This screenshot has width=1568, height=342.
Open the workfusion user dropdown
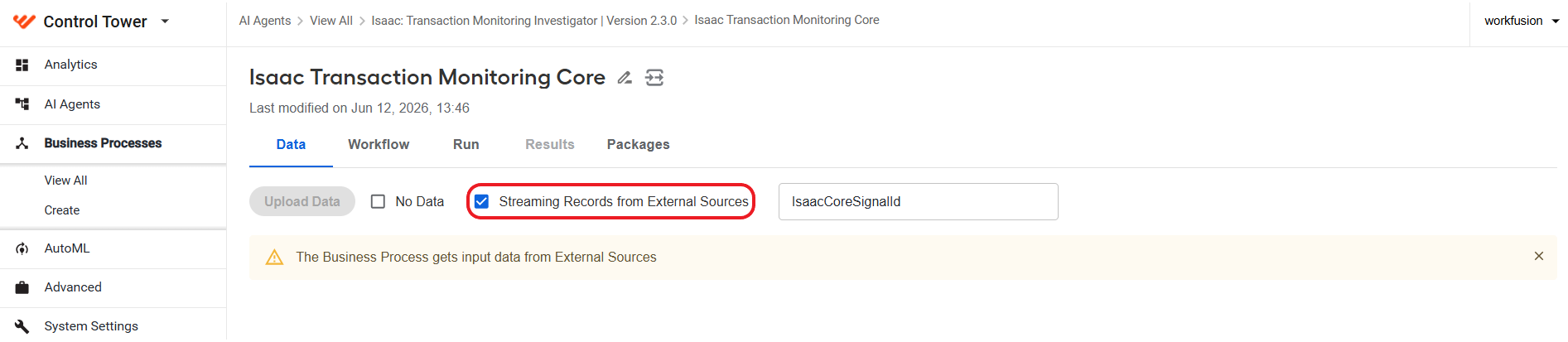(1521, 21)
